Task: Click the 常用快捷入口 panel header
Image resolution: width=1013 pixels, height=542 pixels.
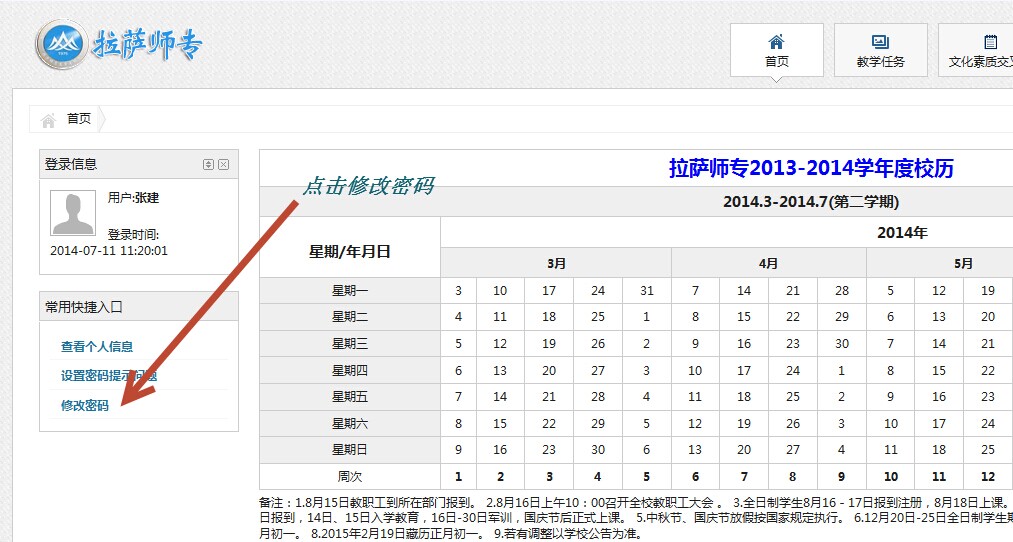Action: [83, 307]
